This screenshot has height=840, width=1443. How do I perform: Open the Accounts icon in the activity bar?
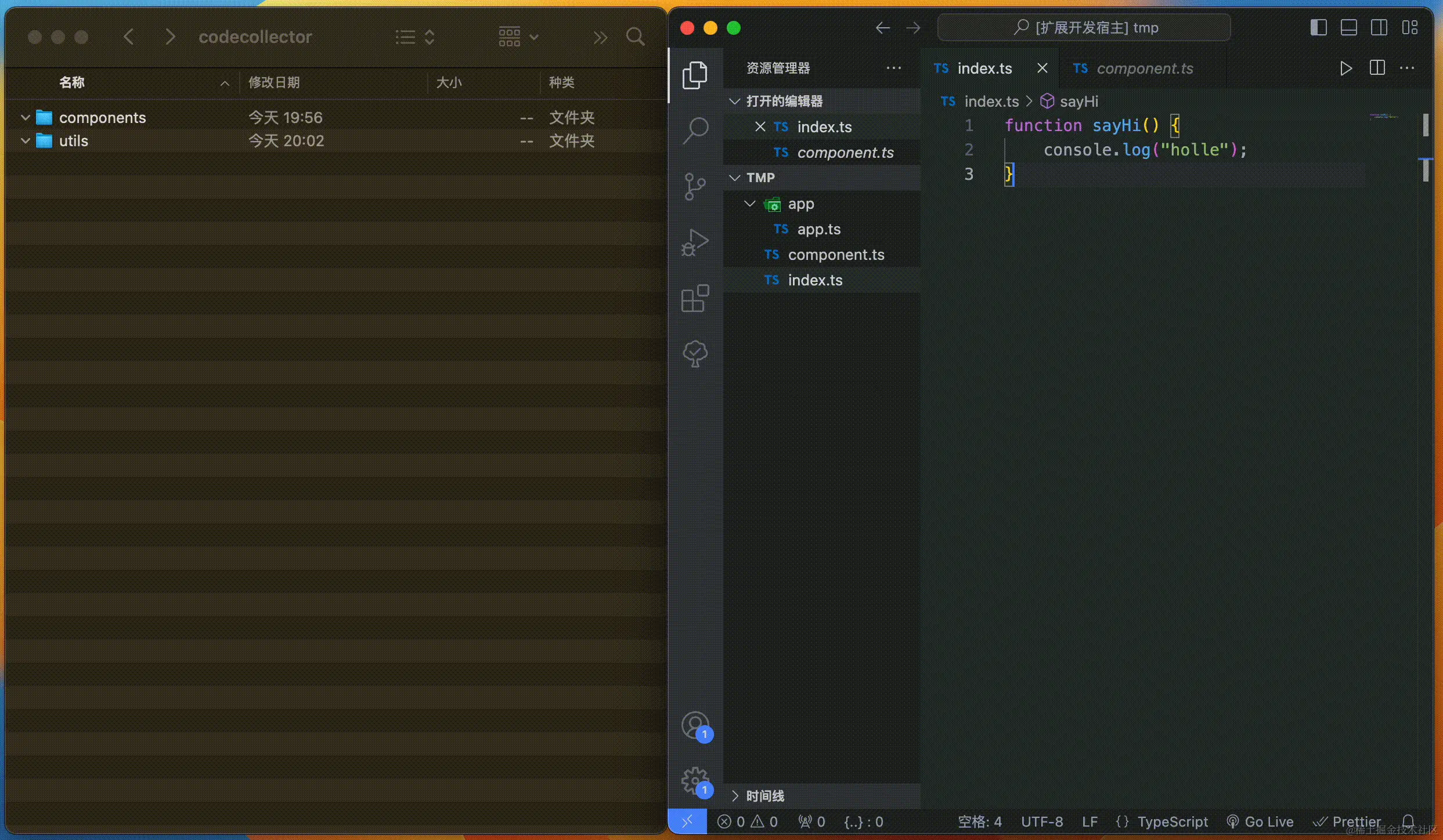(695, 725)
